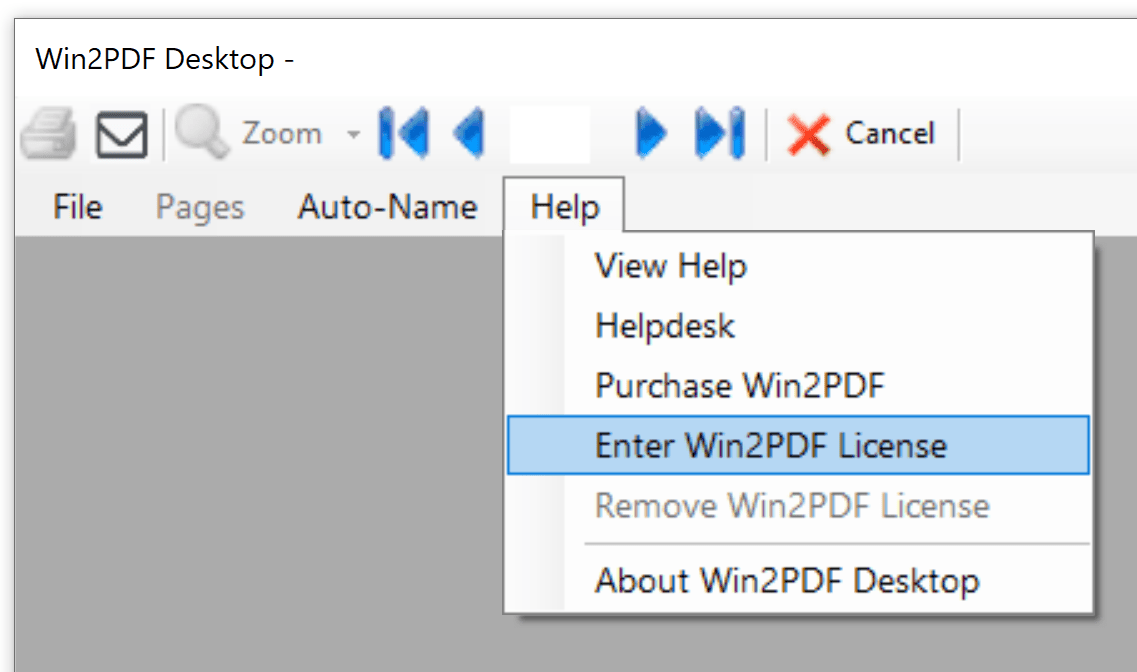Click the red X Cancel button
This screenshot has width=1137, height=672.
coord(861,134)
